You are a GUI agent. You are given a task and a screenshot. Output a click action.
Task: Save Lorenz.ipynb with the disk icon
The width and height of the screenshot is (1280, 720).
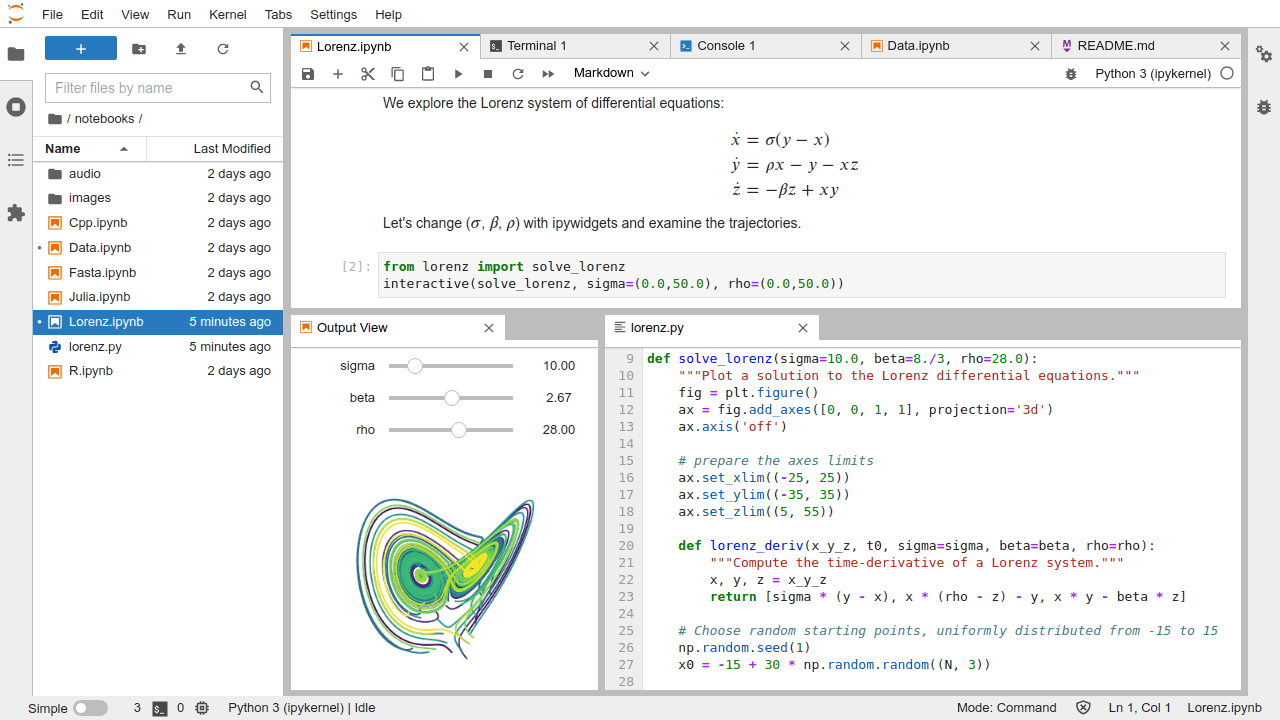(308, 73)
